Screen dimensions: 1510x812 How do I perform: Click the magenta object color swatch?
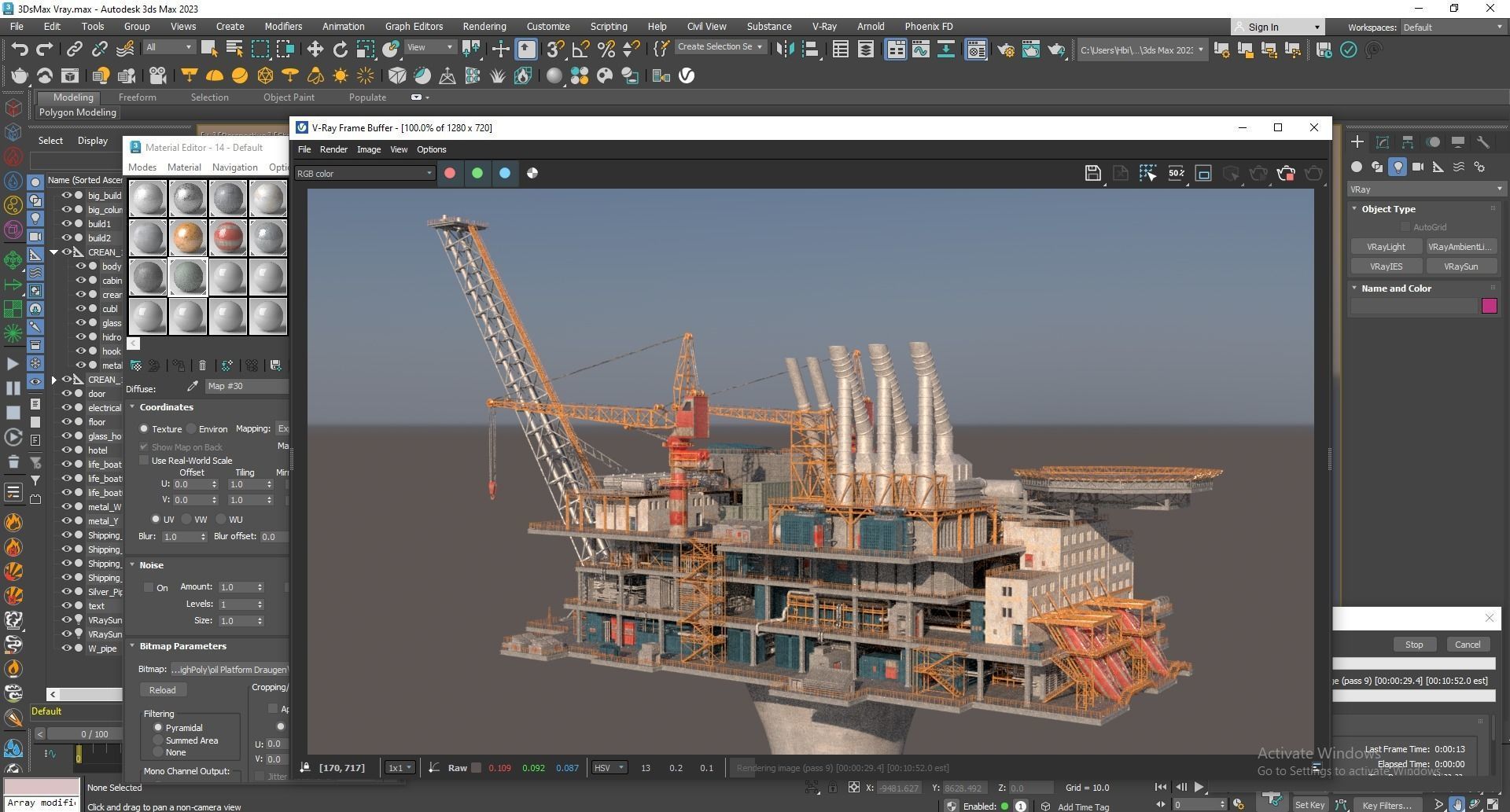[x=1490, y=307]
